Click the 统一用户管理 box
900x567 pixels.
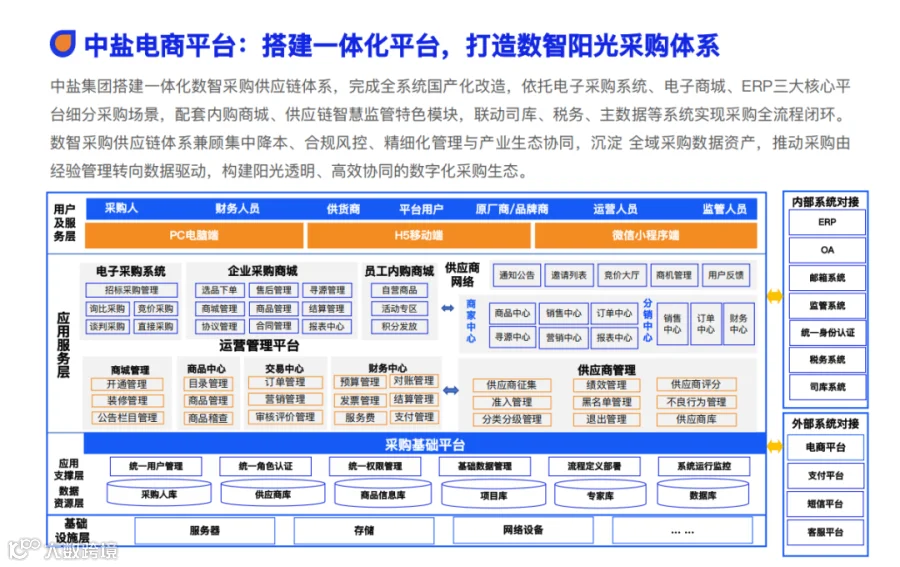coord(156,467)
